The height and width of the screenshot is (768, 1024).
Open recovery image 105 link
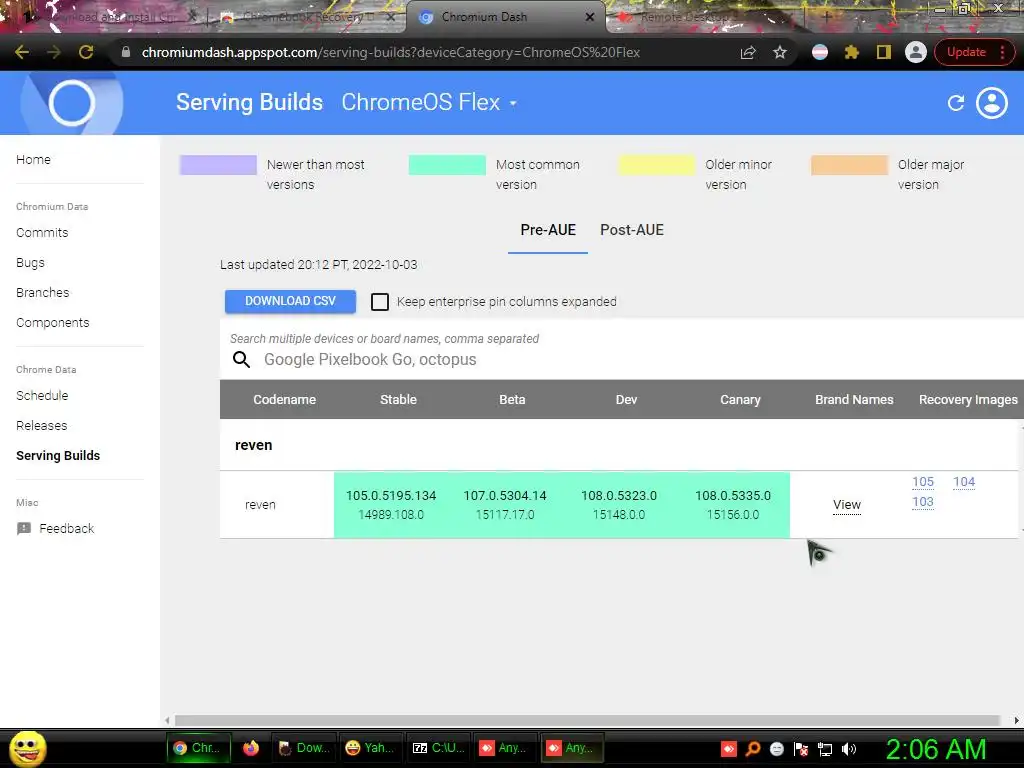(923, 482)
